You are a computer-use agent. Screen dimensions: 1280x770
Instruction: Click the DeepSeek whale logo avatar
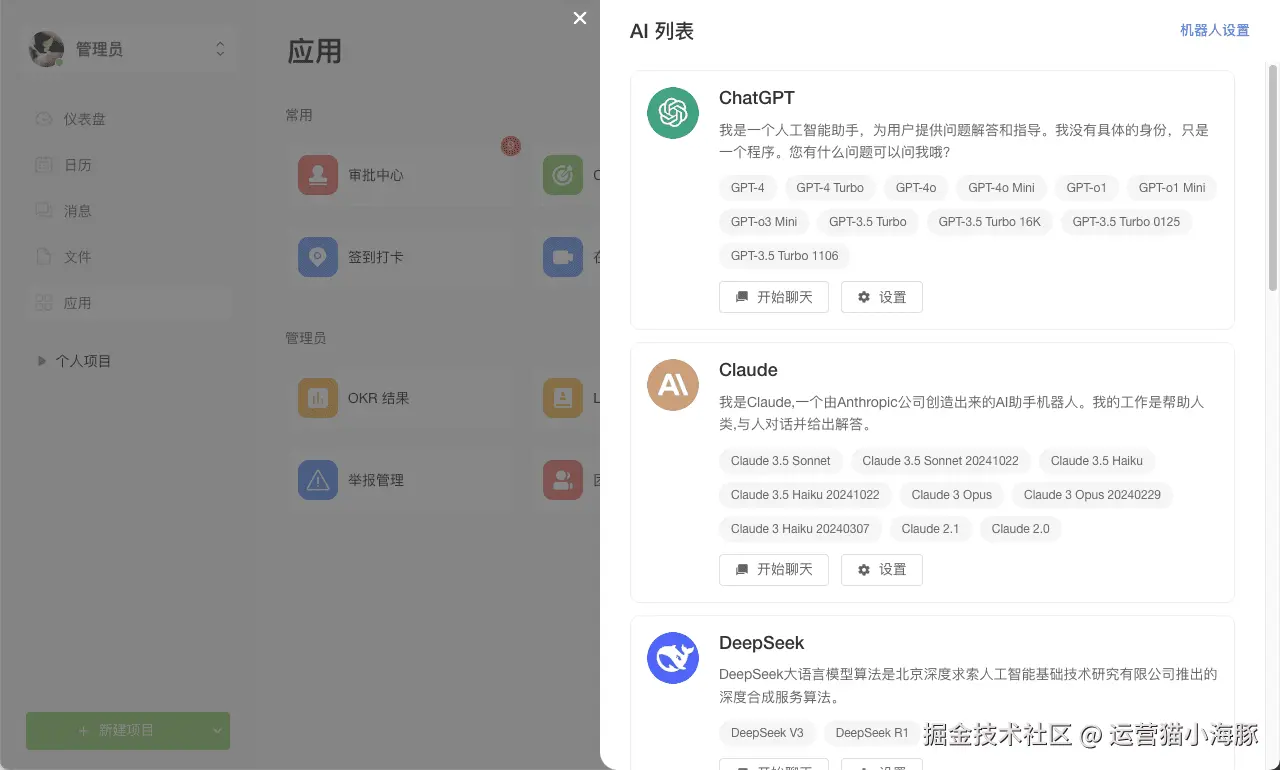pyautogui.click(x=673, y=658)
